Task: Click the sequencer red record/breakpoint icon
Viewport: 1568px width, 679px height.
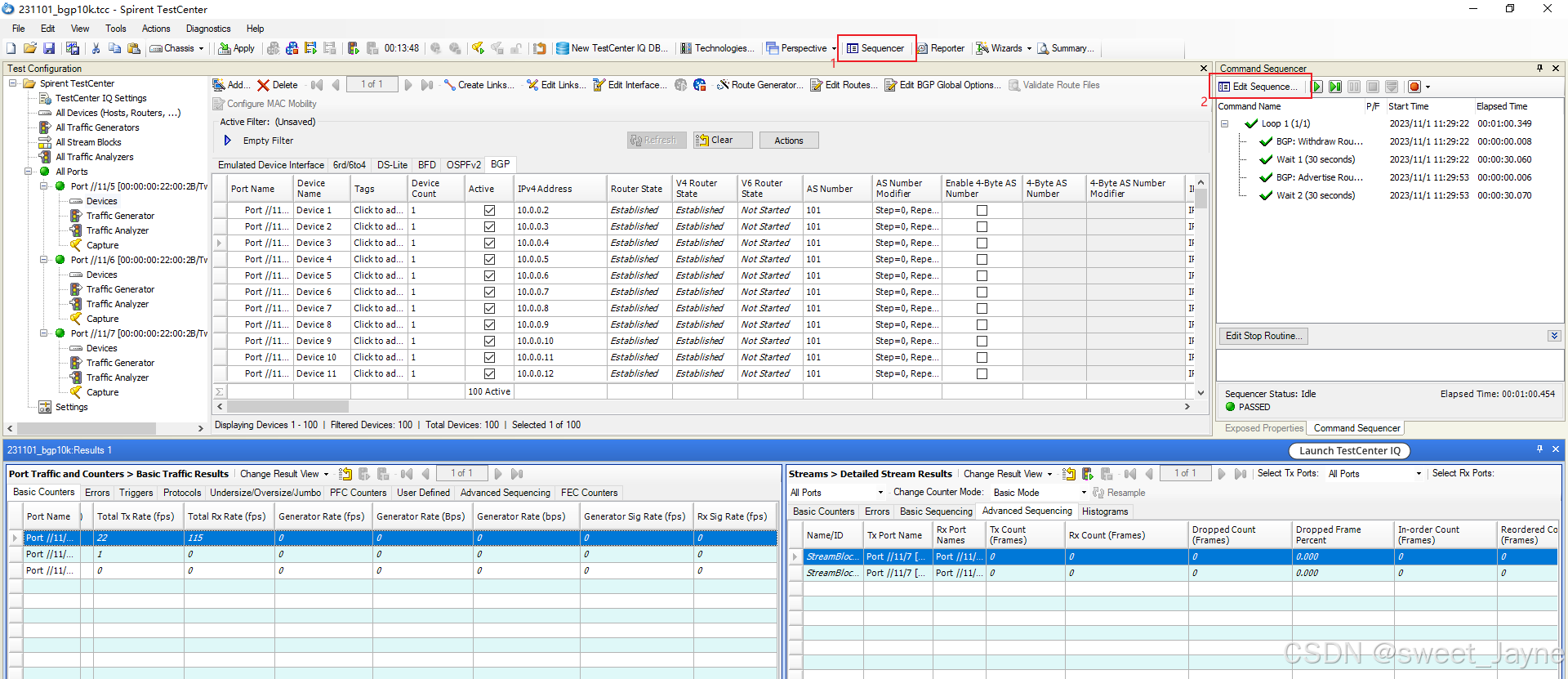Action: 1414,87
